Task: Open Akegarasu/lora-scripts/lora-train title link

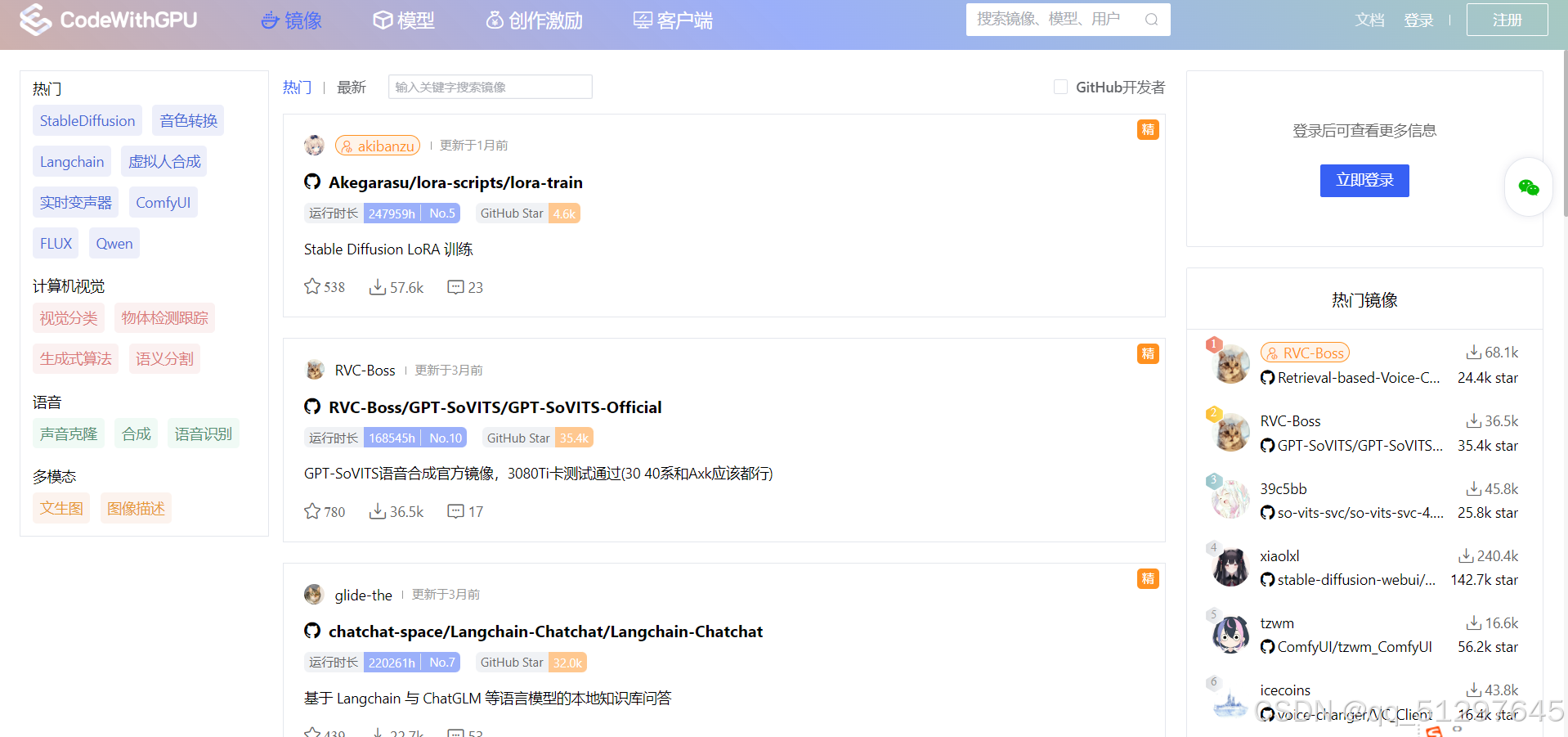Action: 455,182
